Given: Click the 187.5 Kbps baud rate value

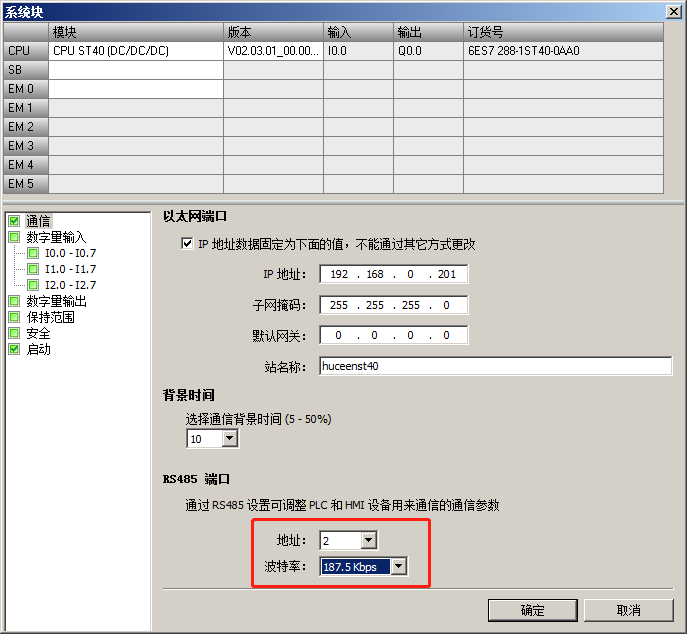Looking at the screenshot, I should [x=354, y=567].
